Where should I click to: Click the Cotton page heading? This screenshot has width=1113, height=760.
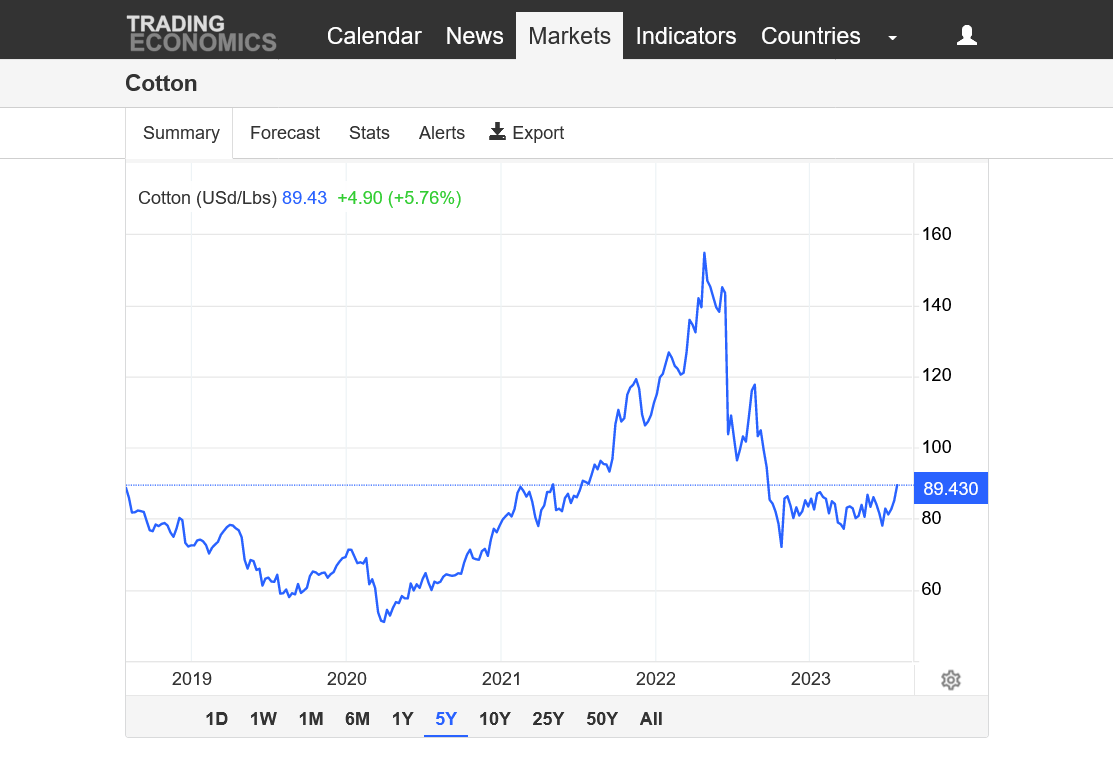pos(161,83)
